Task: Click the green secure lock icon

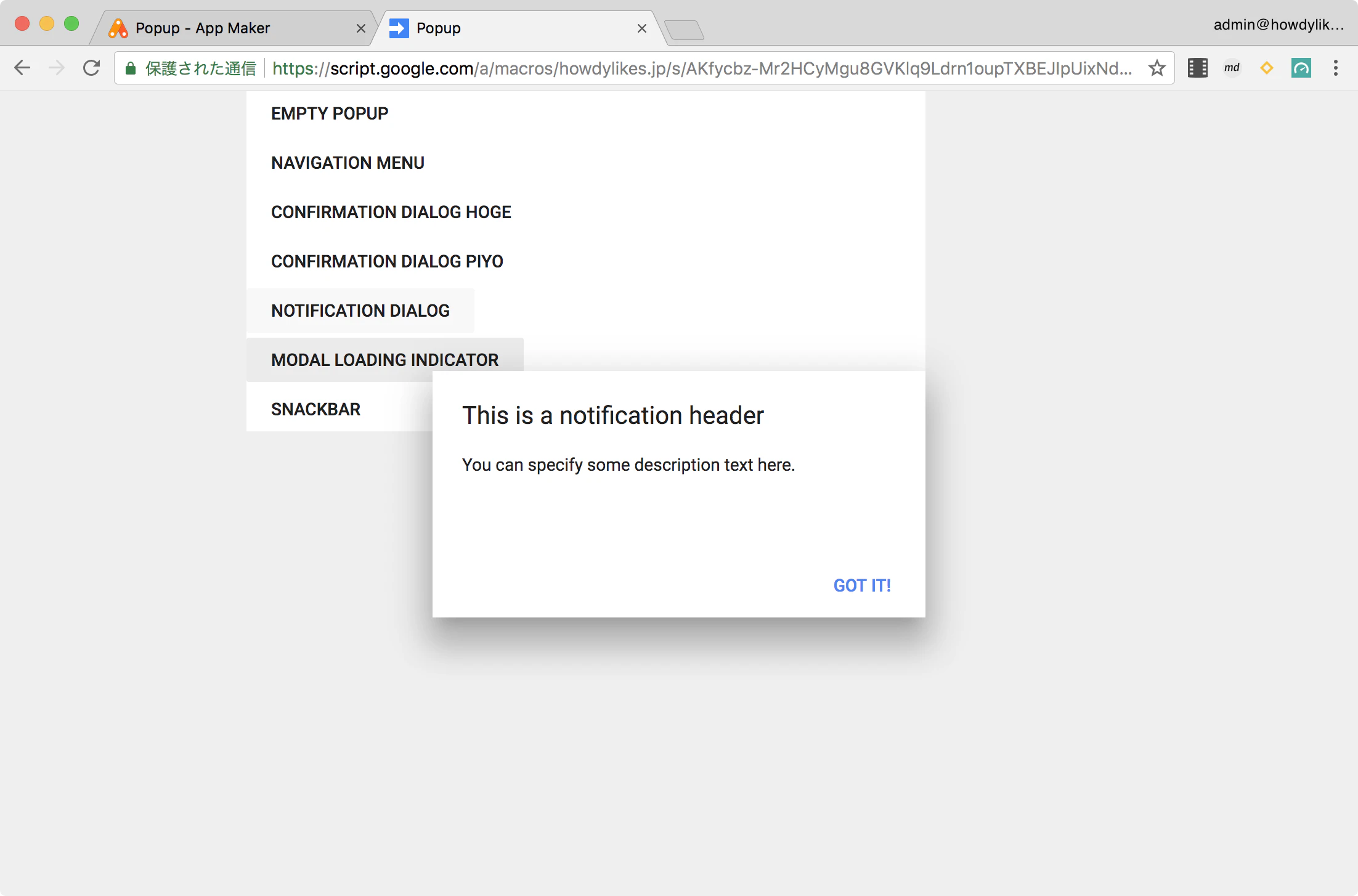Action: tap(131, 68)
